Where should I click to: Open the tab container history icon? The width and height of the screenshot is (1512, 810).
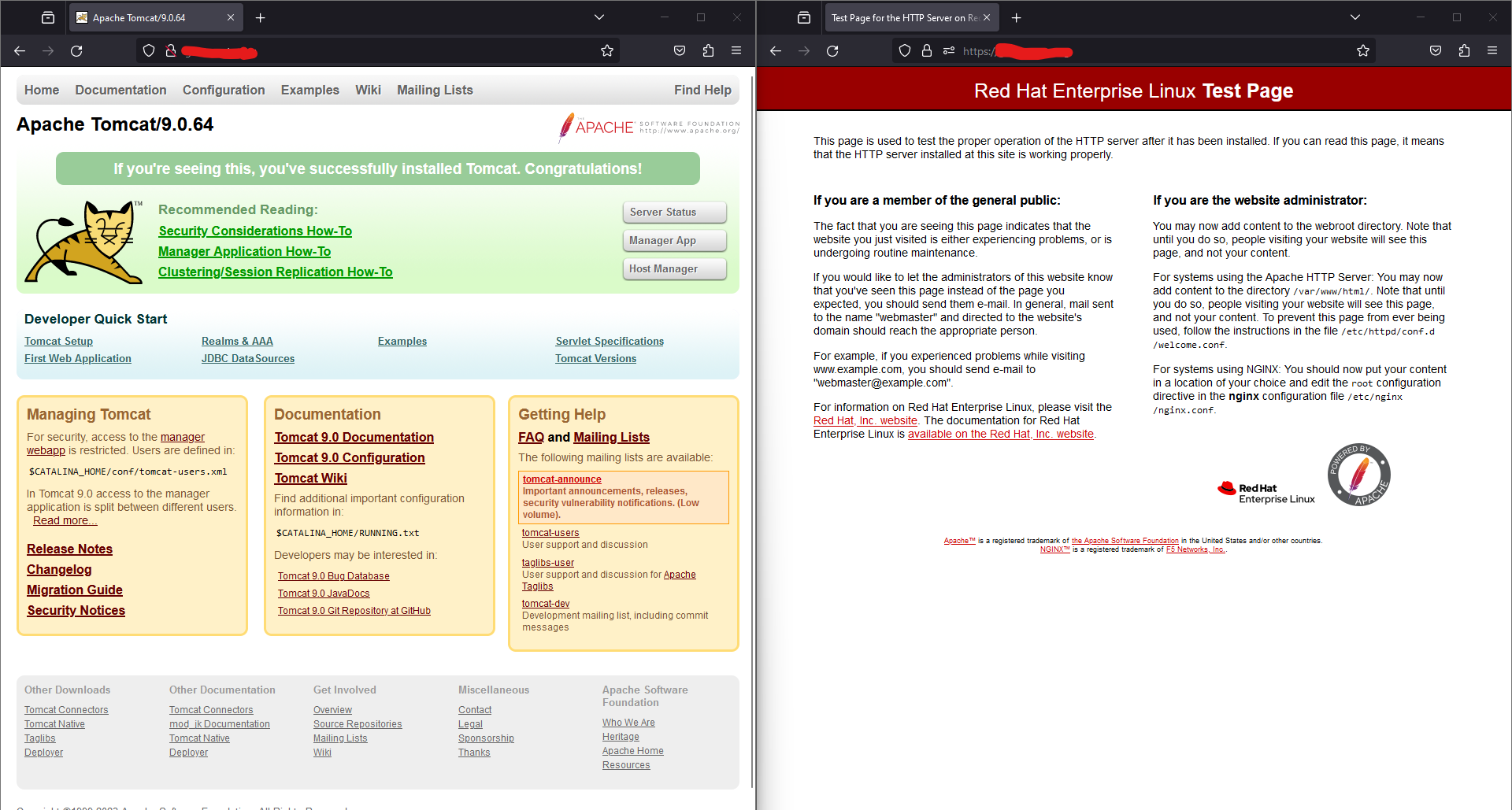pyautogui.click(x=47, y=17)
